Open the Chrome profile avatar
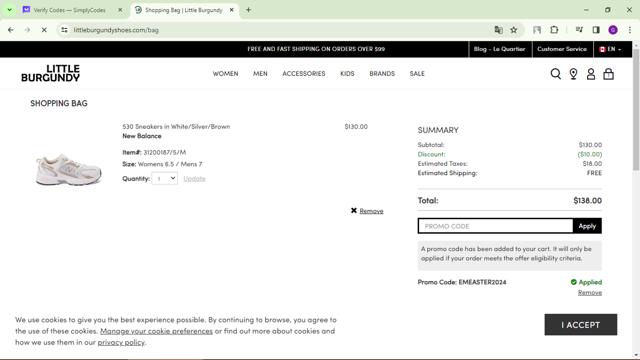 click(x=613, y=30)
